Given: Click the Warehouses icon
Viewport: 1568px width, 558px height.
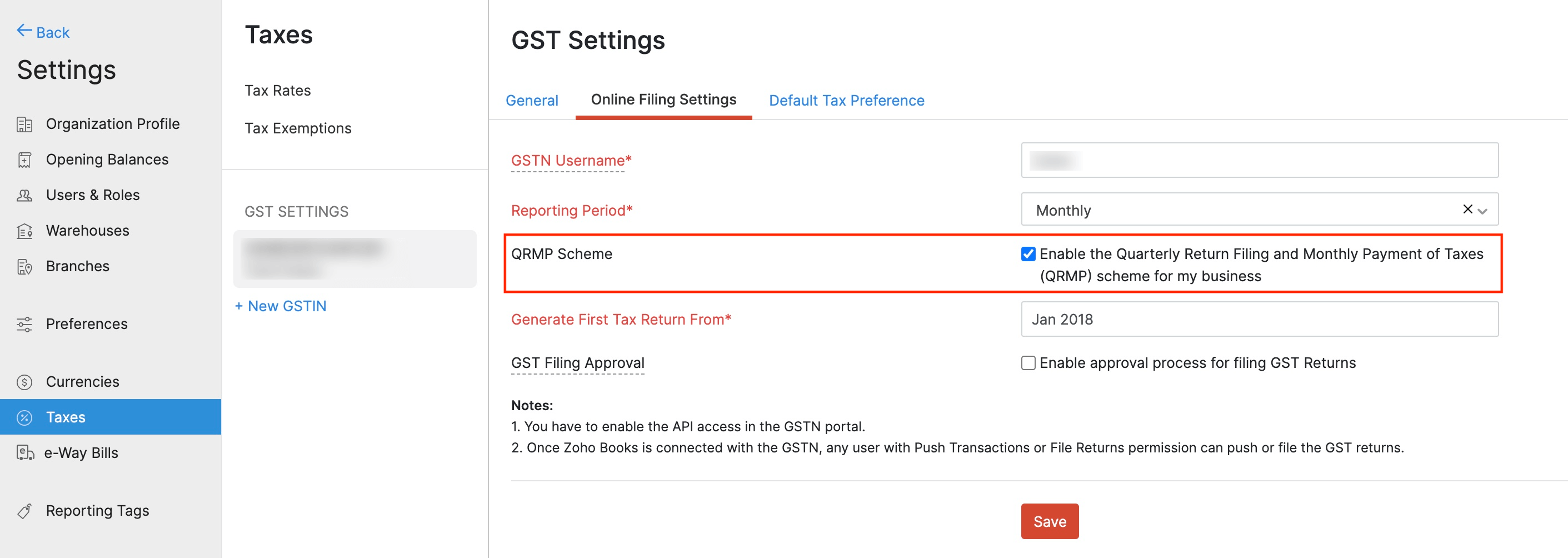Looking at the screenshot, I should click(x=24, y=231).
